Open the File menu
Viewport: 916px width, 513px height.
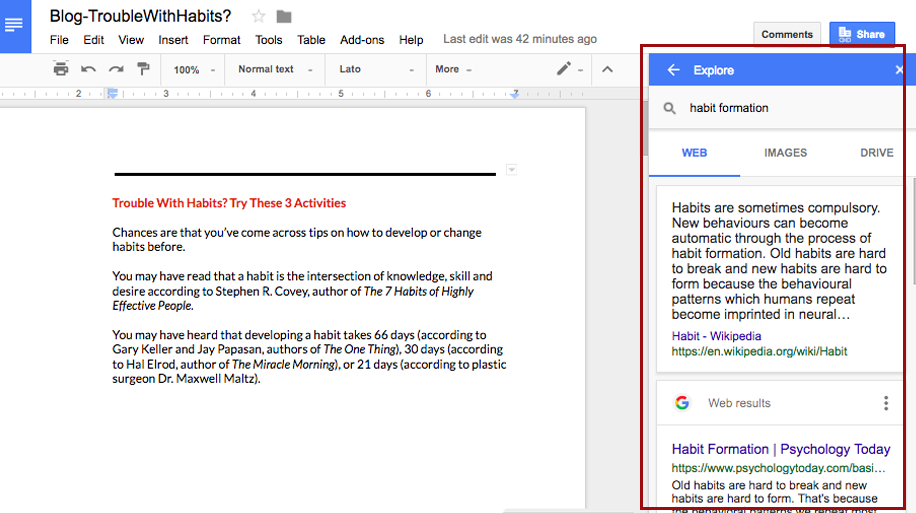pos(59,40)
